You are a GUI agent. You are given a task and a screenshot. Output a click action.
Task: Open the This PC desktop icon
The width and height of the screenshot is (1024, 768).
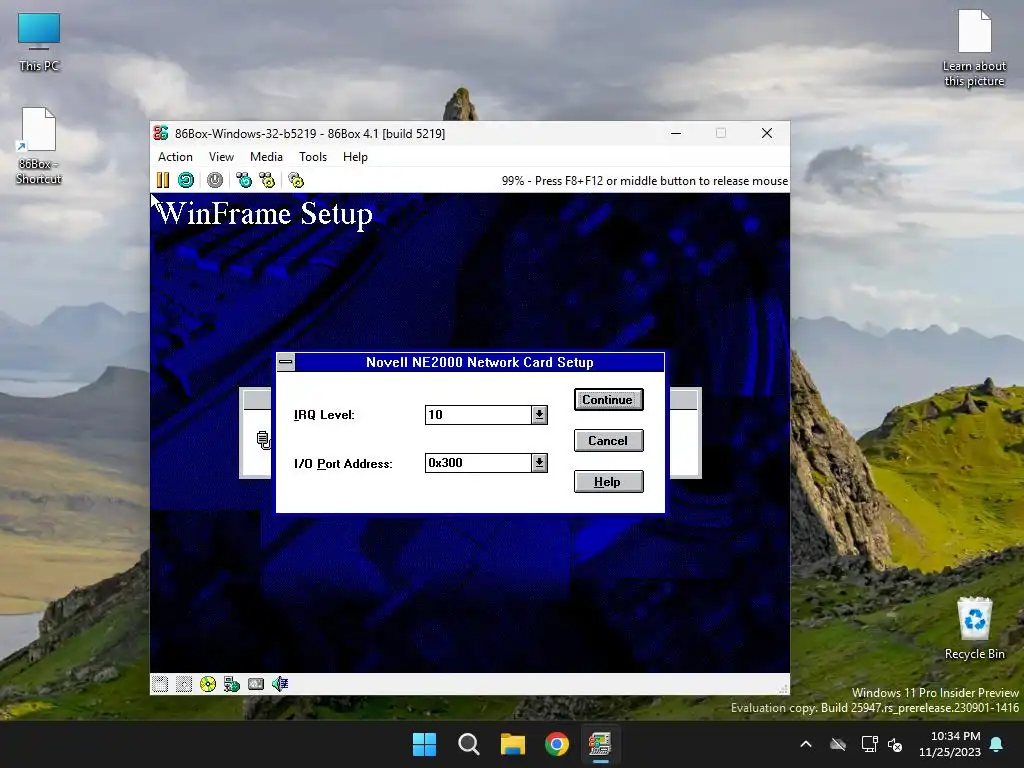coord(39,42)
